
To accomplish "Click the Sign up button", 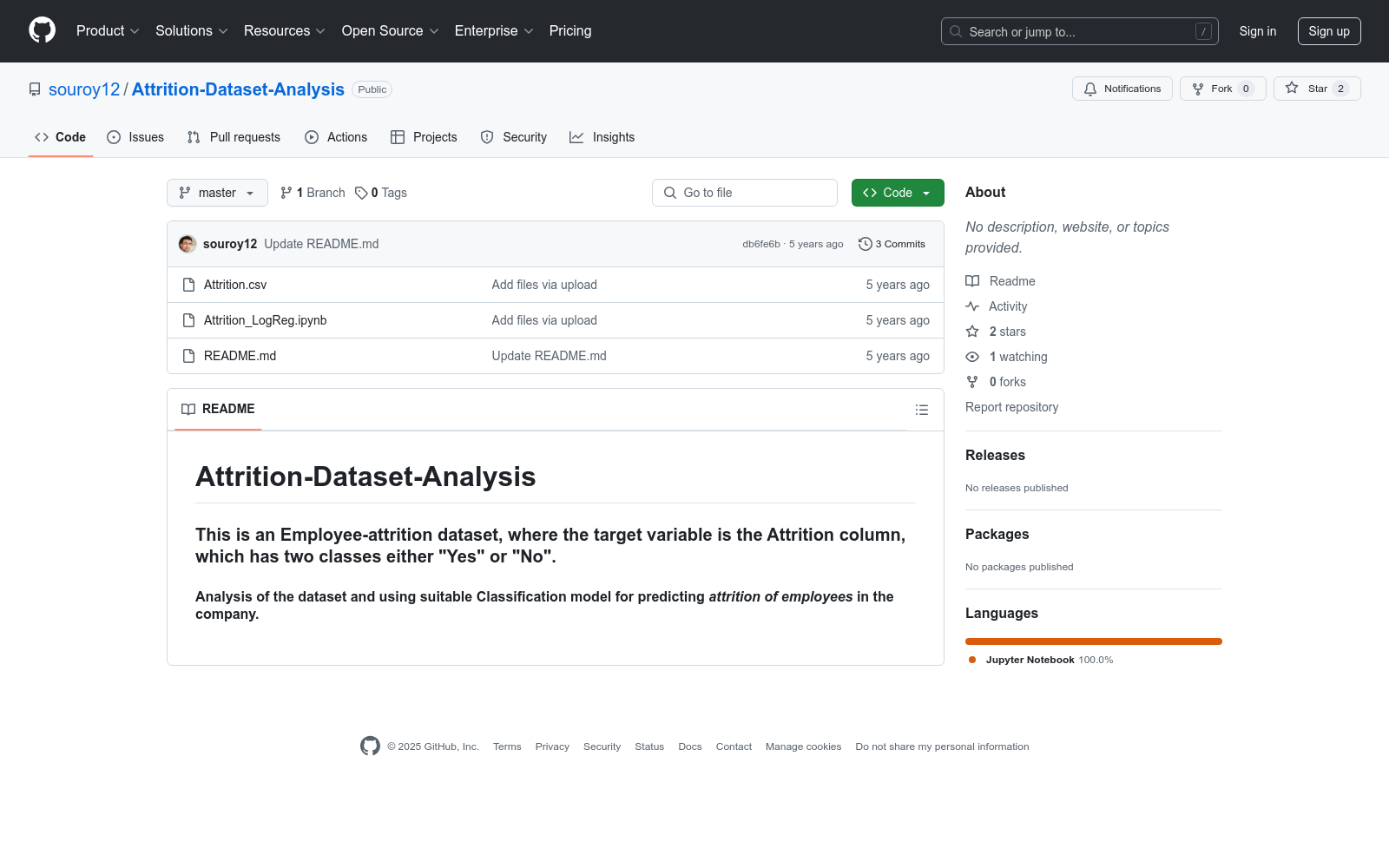I will coord(1329,31).
